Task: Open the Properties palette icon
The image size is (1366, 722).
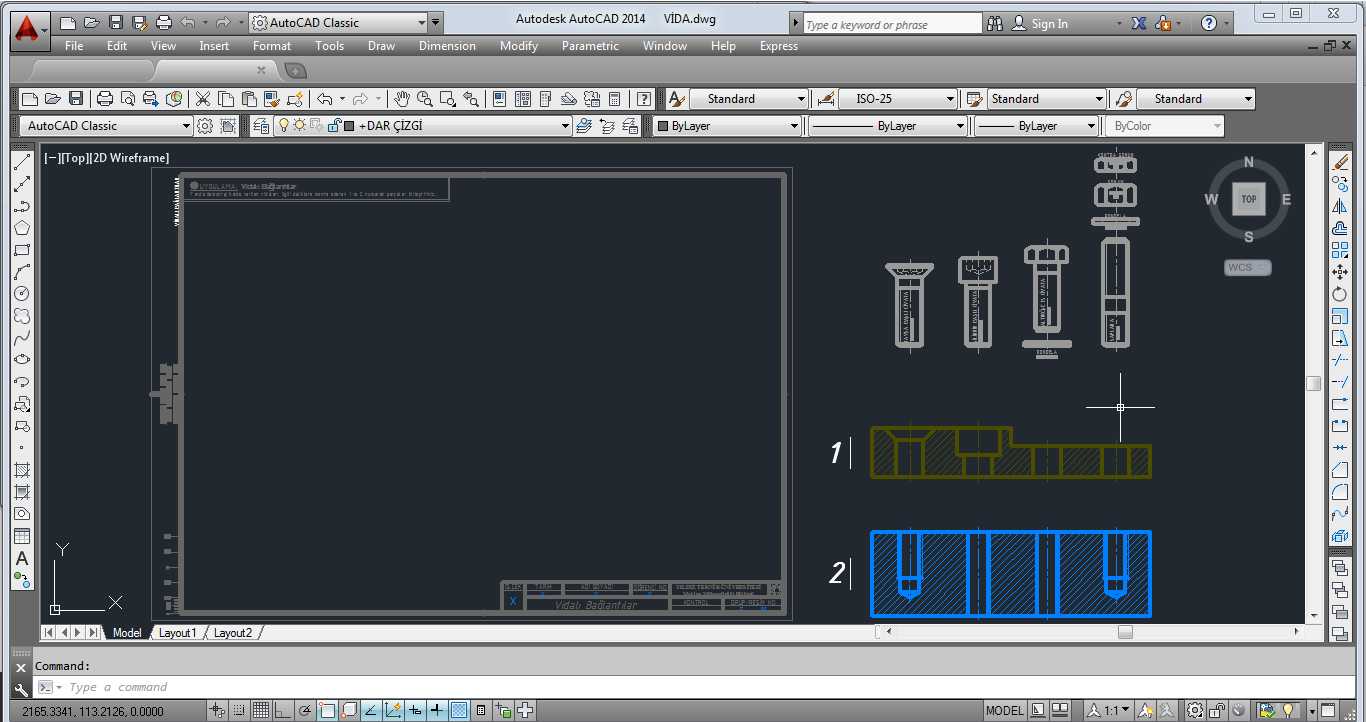Action: (499, 99)
